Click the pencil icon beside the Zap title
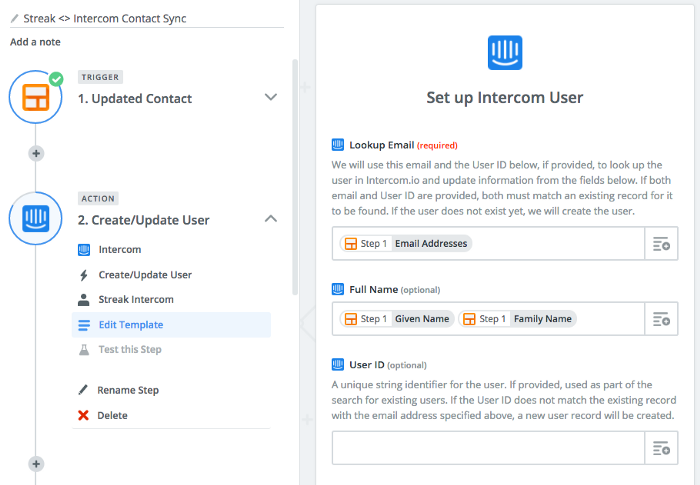The width and height of the screenshot is (700, 485). [x=15, y=18]
